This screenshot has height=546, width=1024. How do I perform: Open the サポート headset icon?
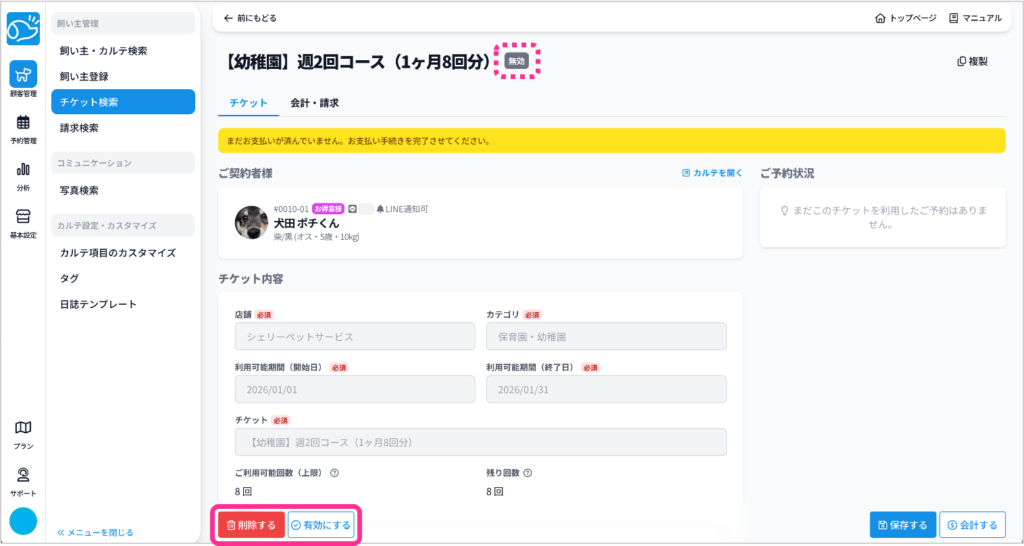pos(23,480)
